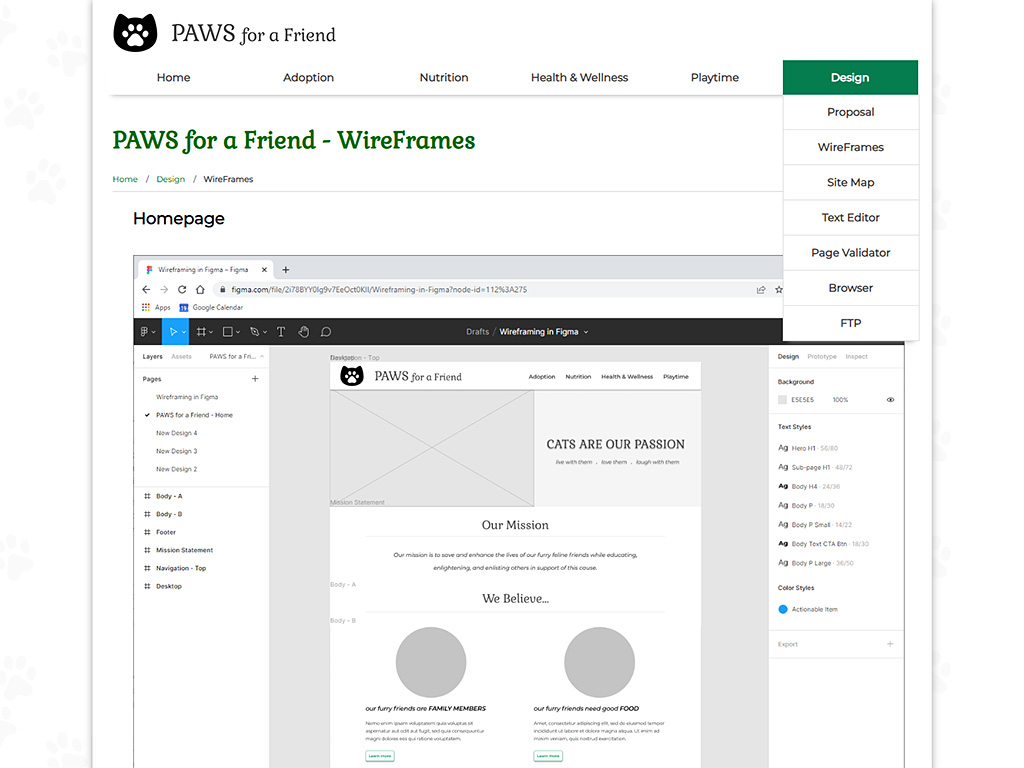
Task: Open the Figma main menu icon
Action: pos(145,331)
